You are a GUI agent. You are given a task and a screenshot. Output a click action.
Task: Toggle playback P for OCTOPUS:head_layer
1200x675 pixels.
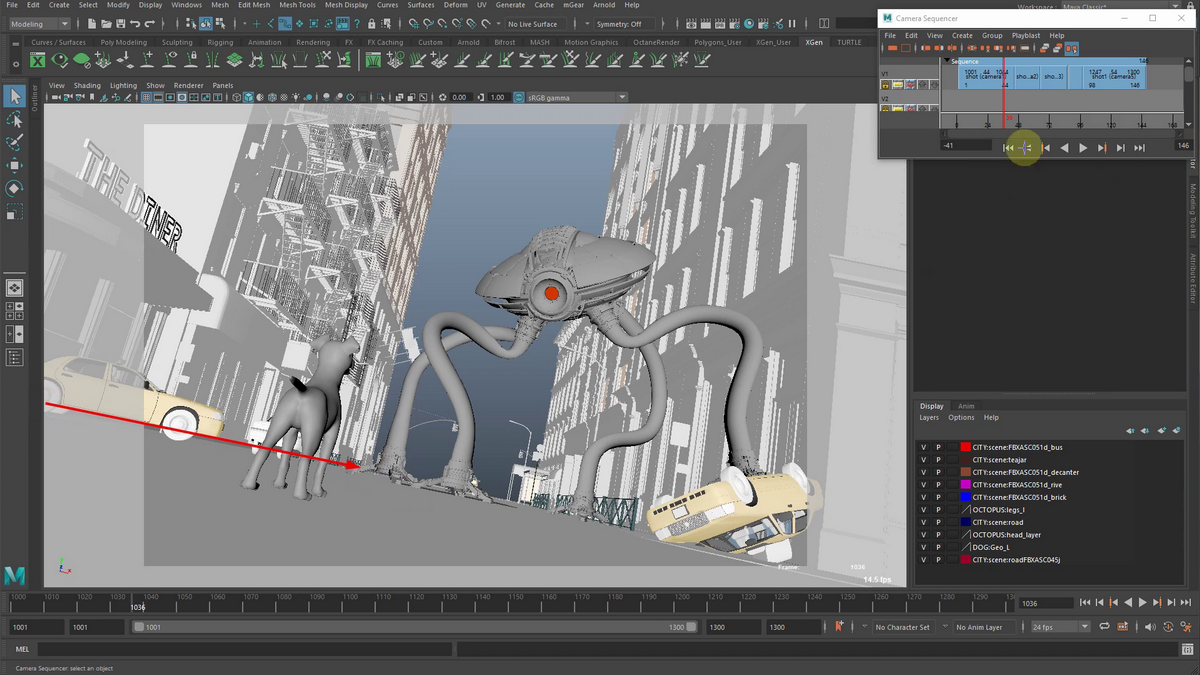[938, 535]
